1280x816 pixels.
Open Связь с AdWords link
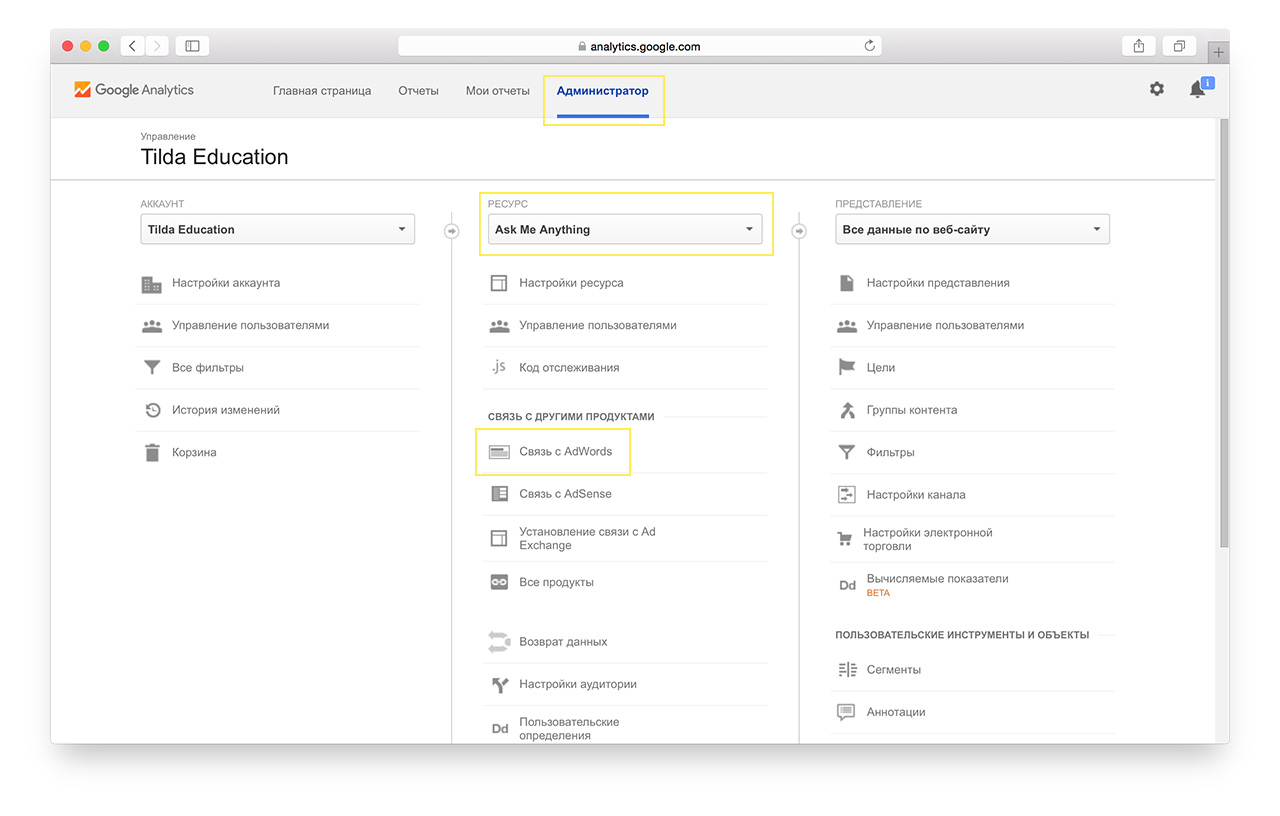pos(565,452)
